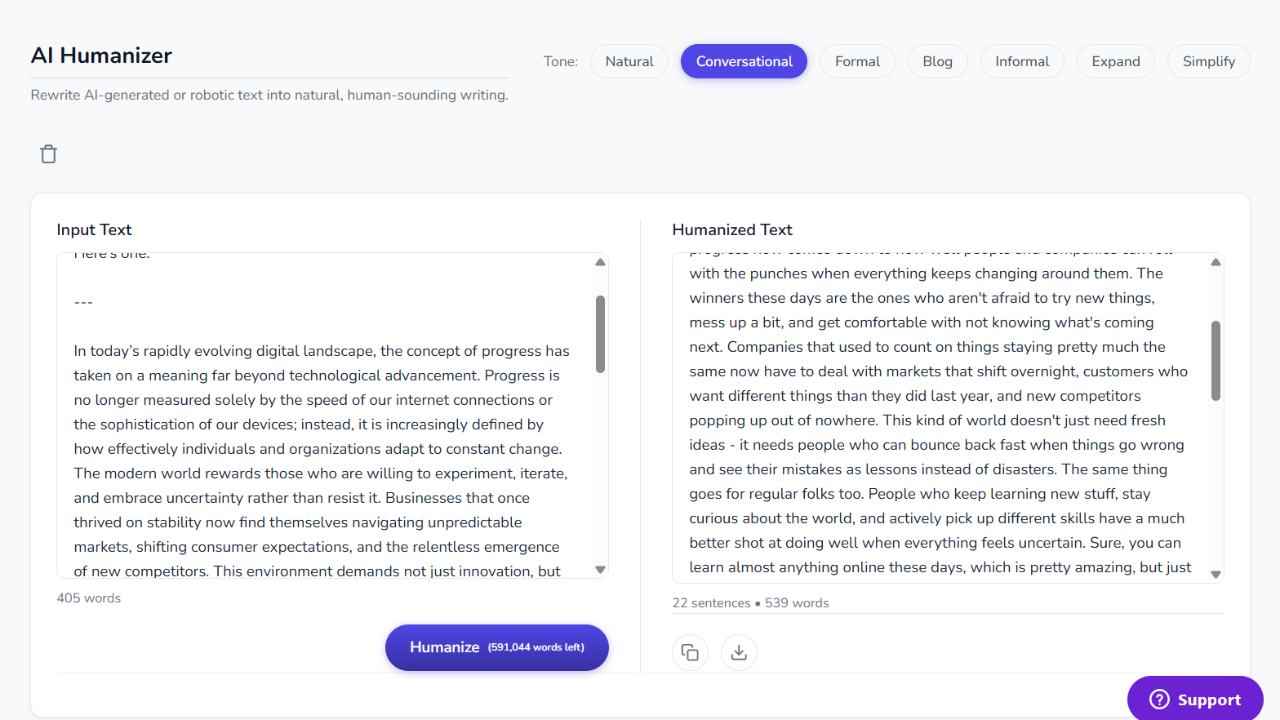The height and width of the screenshot is (720, 1280).
Task: Click the Input Text scrollbar thumb
Action: click(x=600, y=333)
